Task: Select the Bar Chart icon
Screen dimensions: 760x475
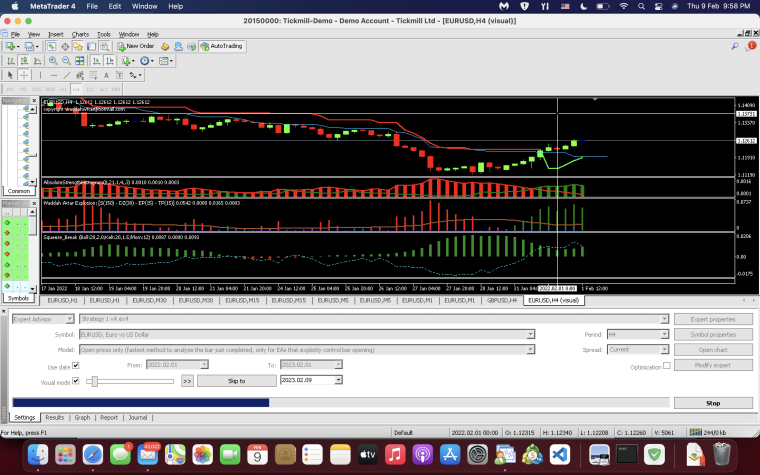Action: pyautogui.click(x=11, y=61)
